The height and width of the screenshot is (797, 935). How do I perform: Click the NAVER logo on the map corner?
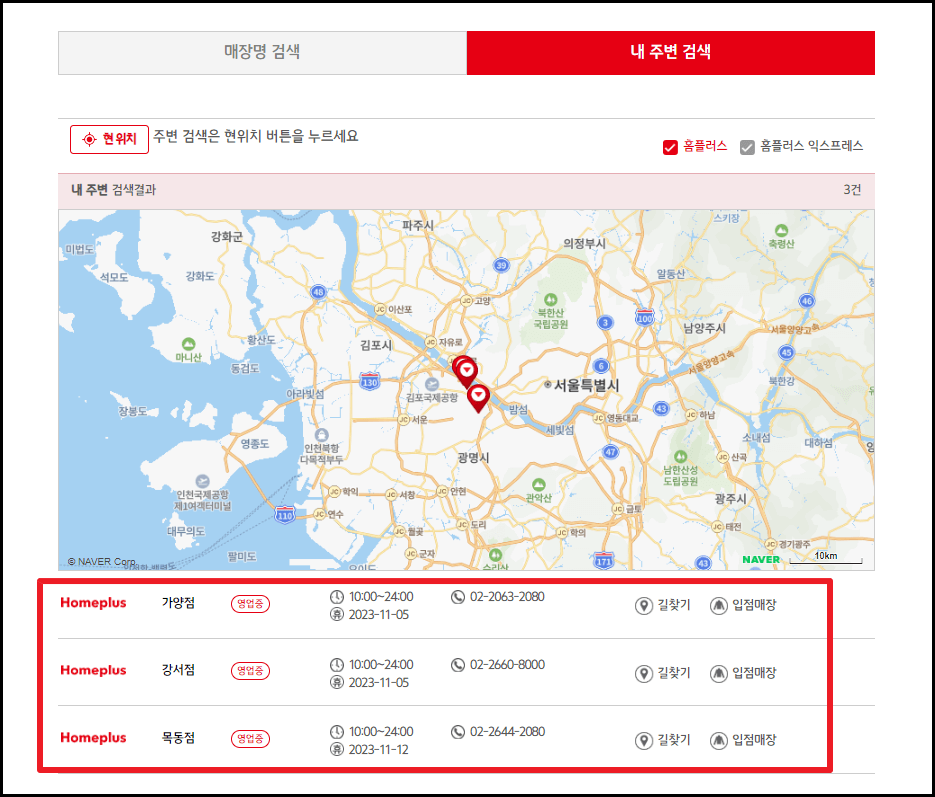(x=761, y=559)
